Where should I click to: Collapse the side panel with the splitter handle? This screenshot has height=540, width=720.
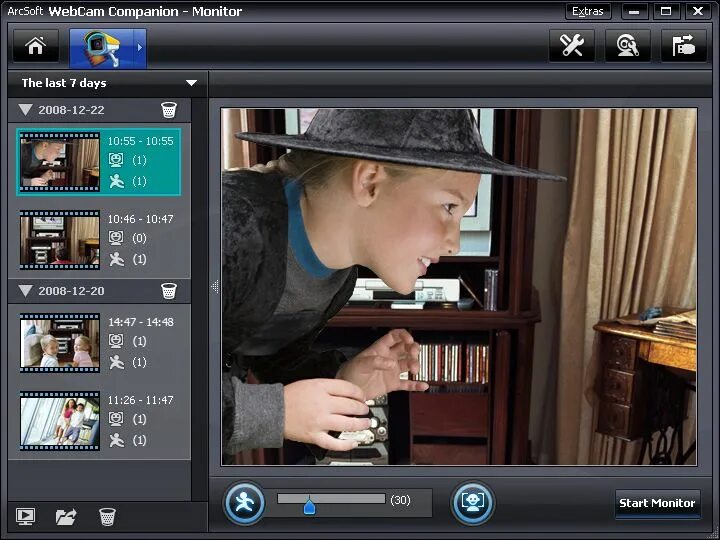(214, 287)
